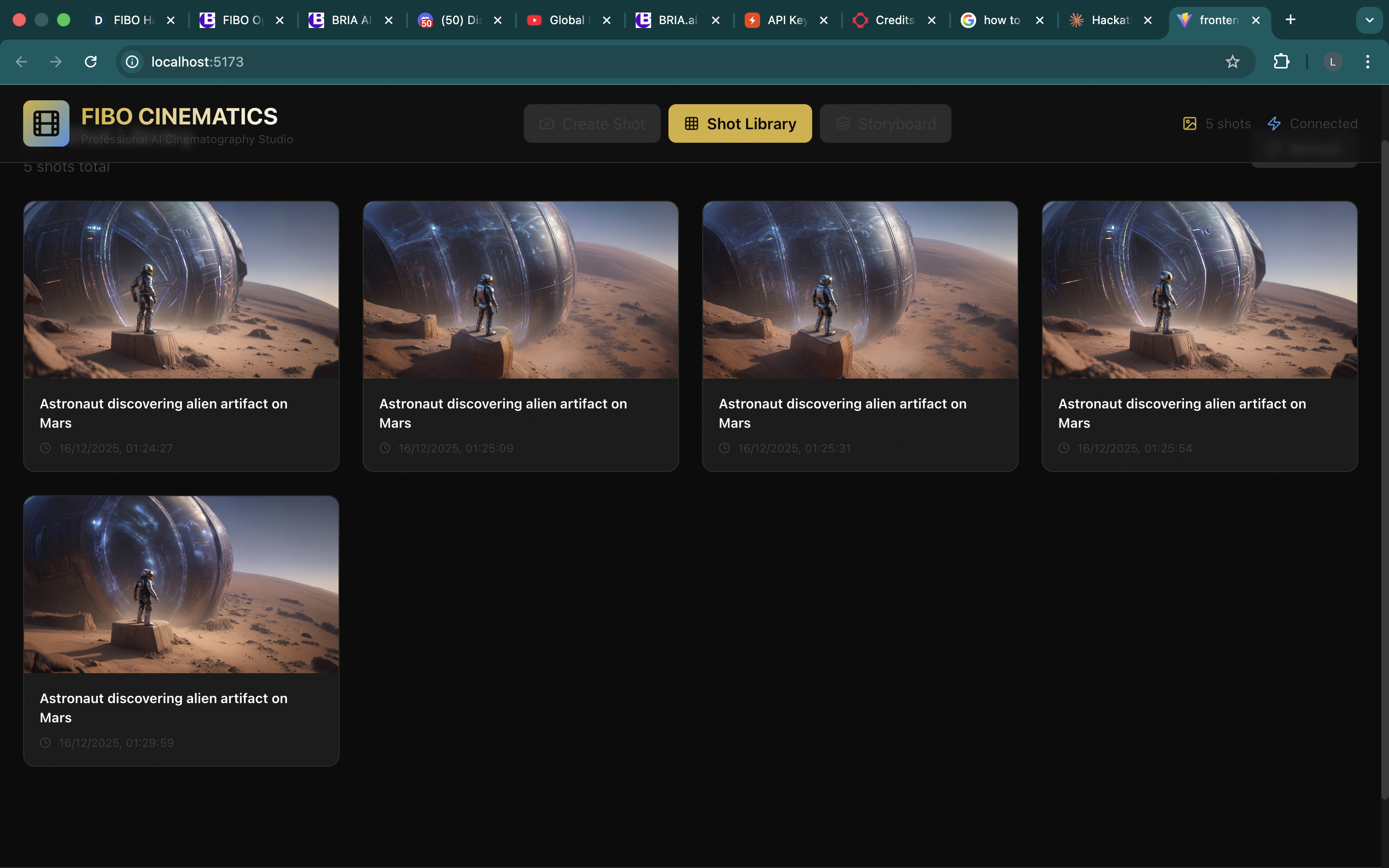Open a new browser tab with plus button
Screen dimensions: 1389x868
pyautogui.click(x=1290, y=20)
